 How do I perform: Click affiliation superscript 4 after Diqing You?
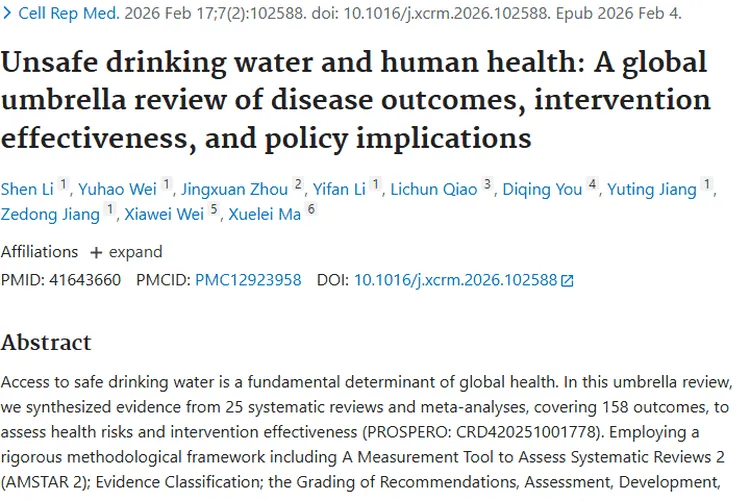(593, 186)
